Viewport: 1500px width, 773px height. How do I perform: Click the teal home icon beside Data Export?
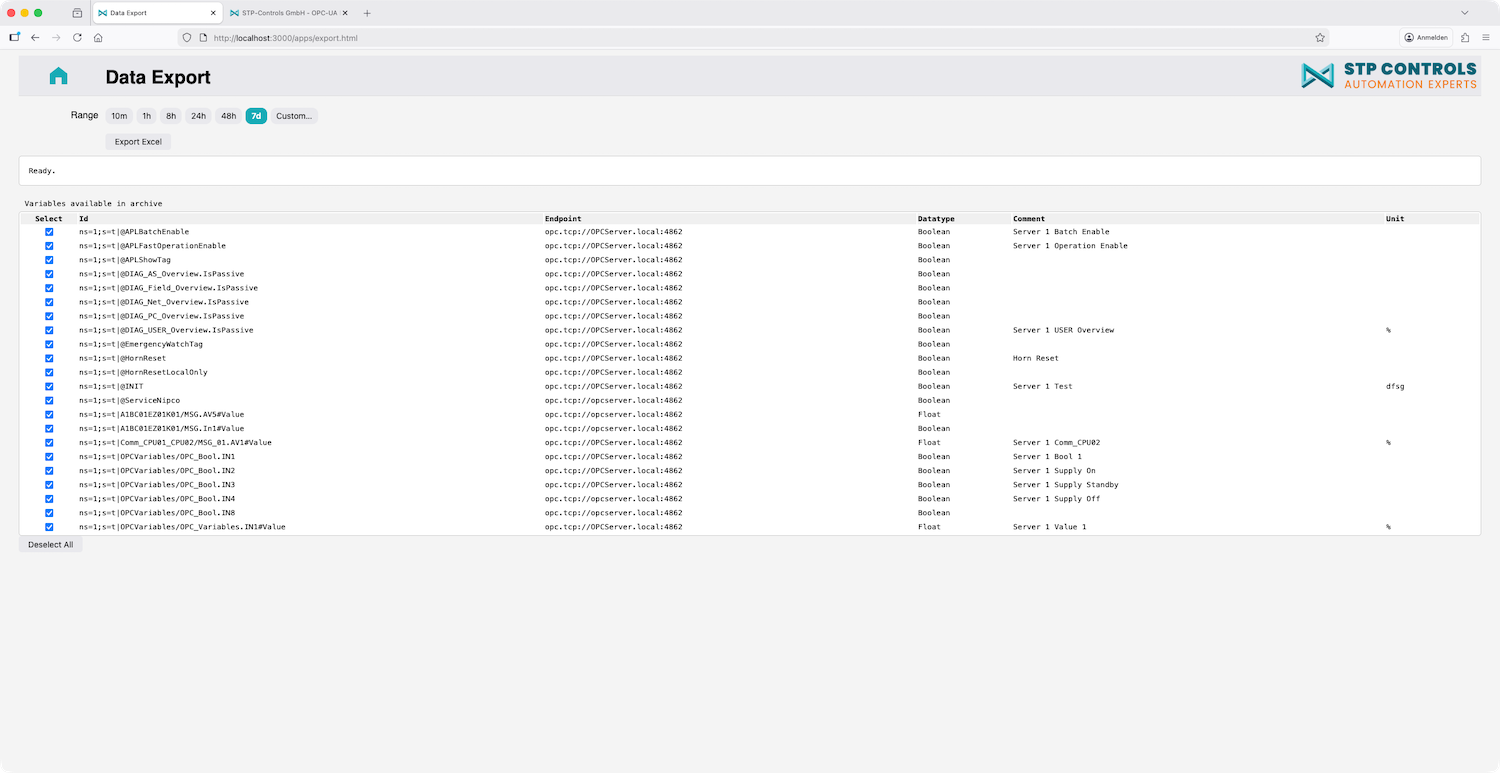[x=58, y=75]
